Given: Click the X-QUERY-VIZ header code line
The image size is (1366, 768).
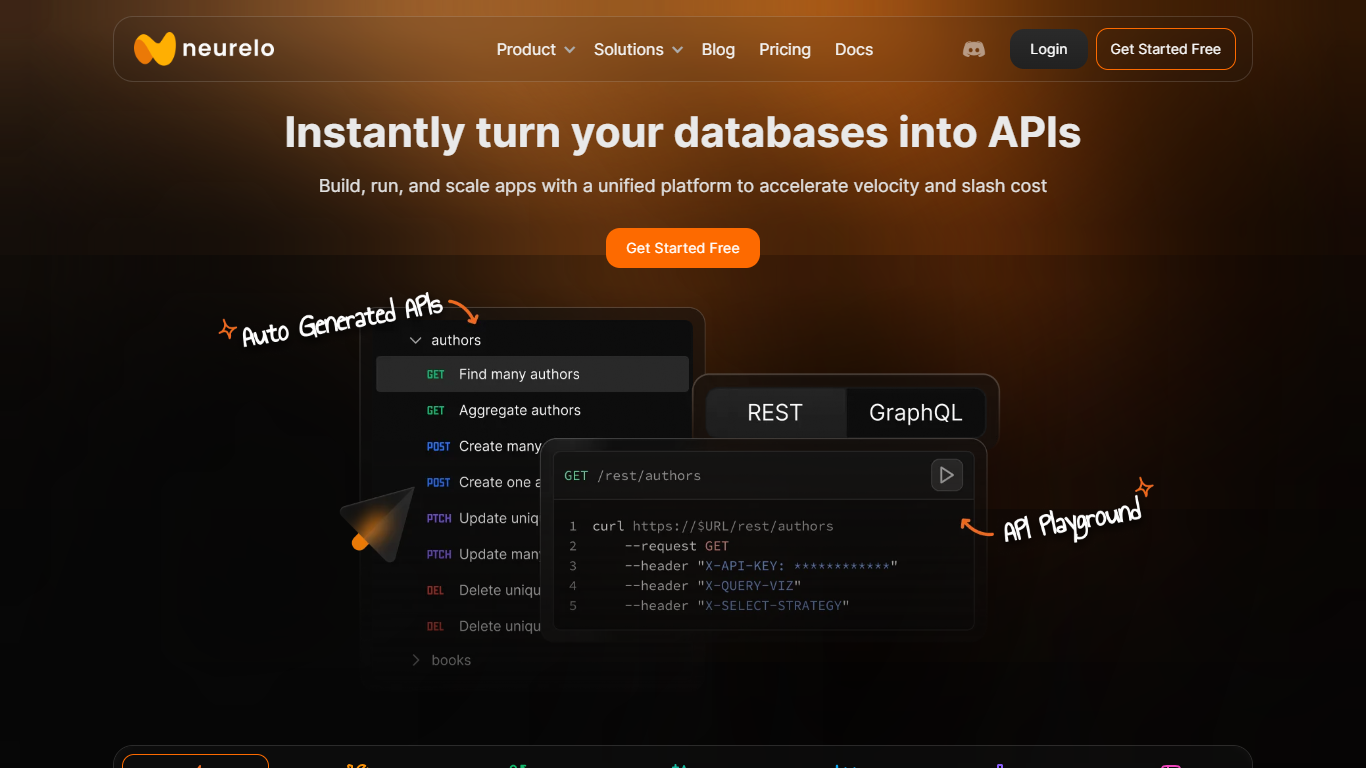Looking at the screenshot, I should tap(713, 586).
